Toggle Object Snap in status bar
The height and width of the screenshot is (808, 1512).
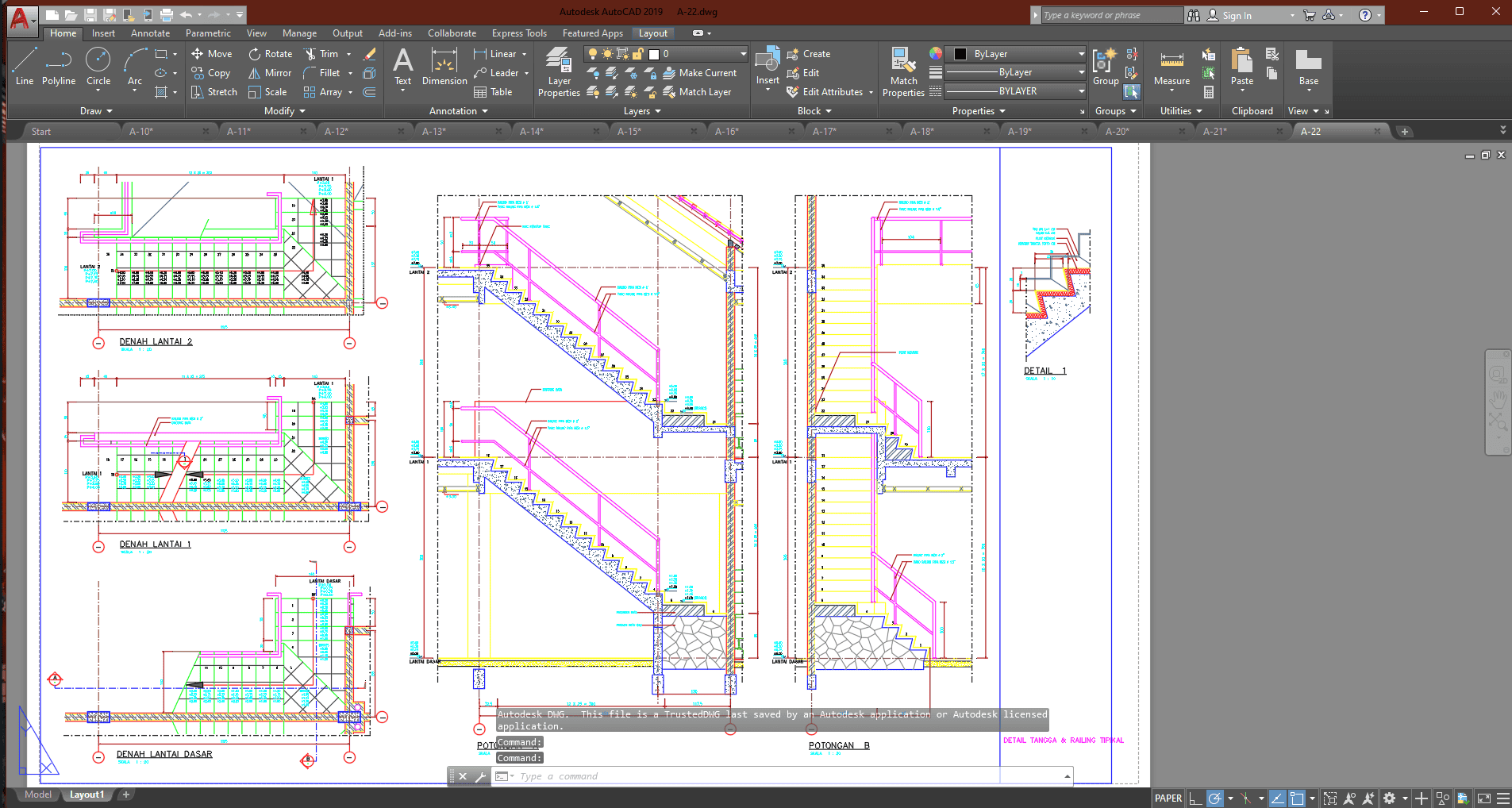pos(1297,798)
